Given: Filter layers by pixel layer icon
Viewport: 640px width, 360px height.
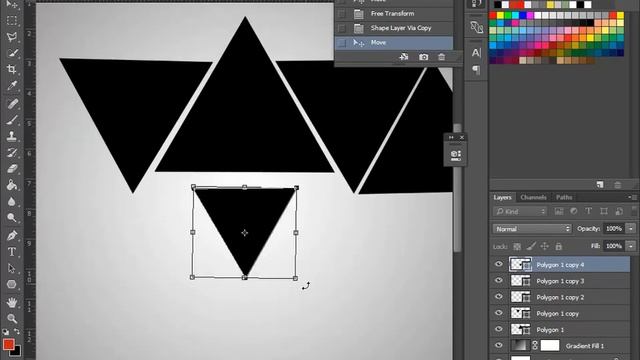Looking at the screenshot, I should click(558, 211).
